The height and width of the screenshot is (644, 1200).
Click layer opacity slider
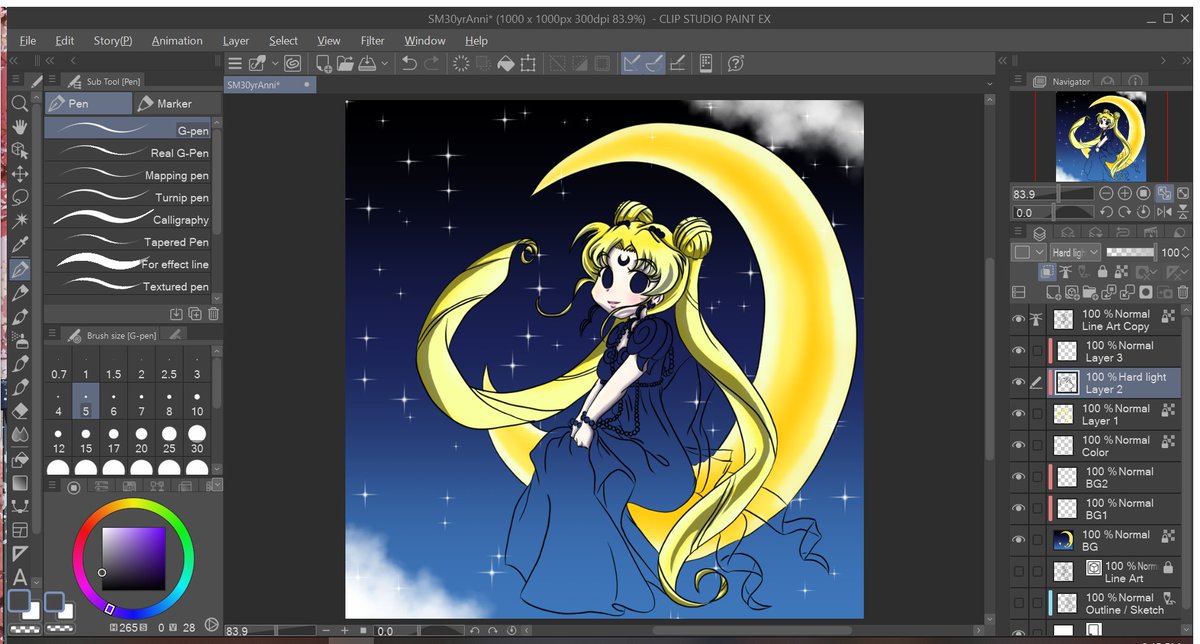1131,253
